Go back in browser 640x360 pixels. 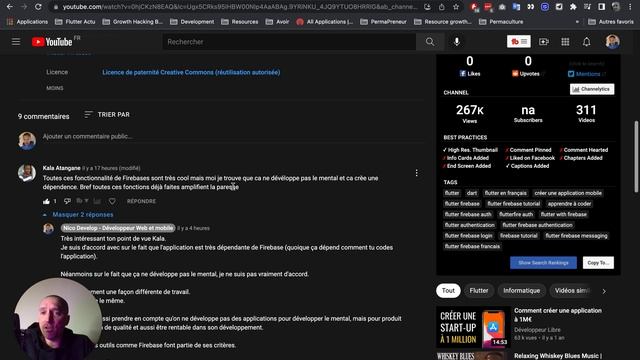tap(9, 7)
